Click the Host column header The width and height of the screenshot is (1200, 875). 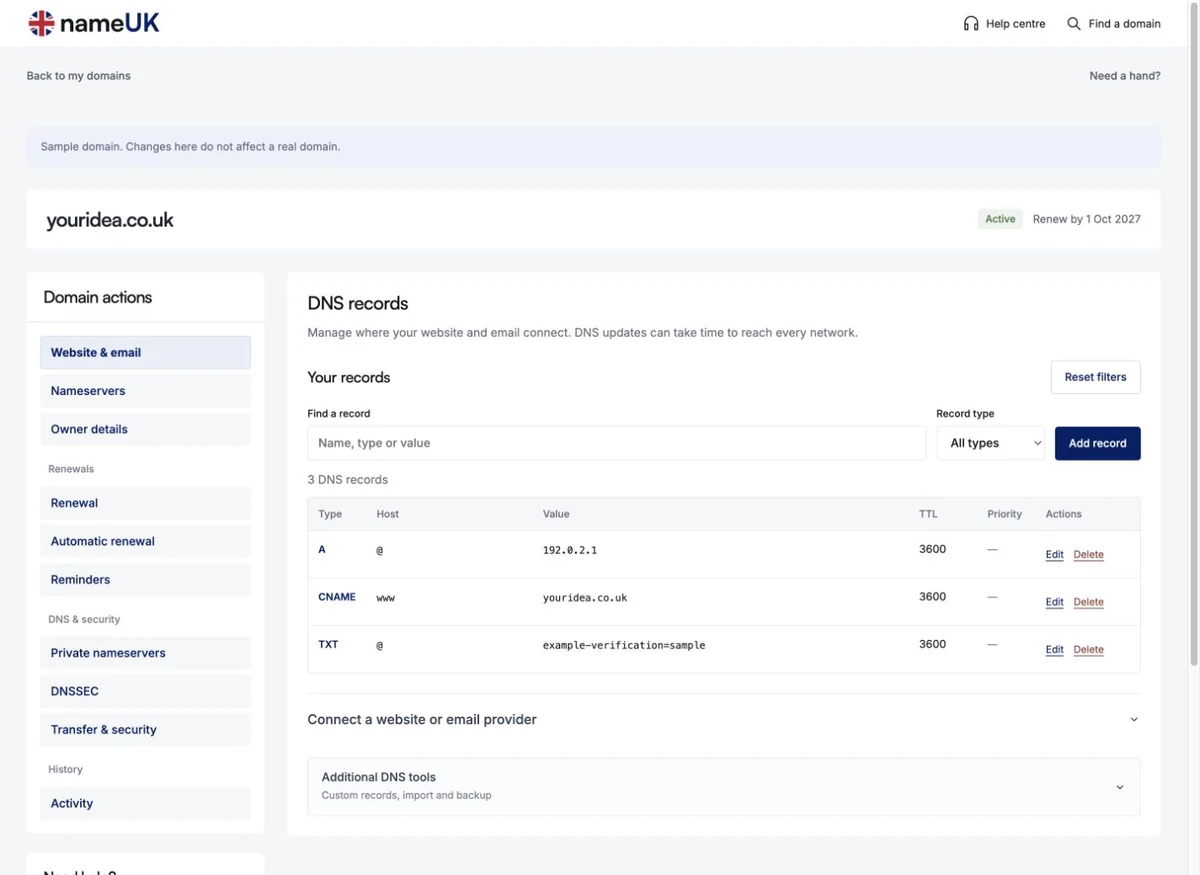(388, 514)
